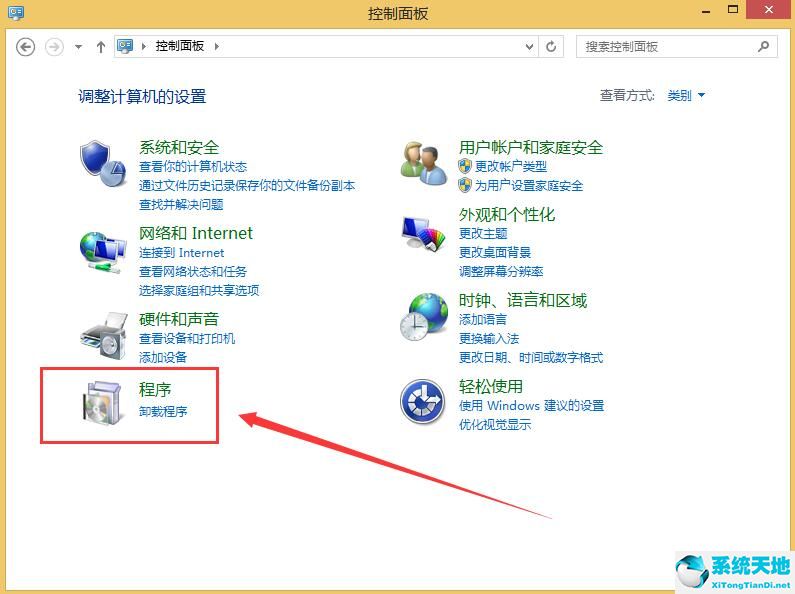795x594 pixels.
Task: Open 添加设备 link
Action: [x=163, y=358]
